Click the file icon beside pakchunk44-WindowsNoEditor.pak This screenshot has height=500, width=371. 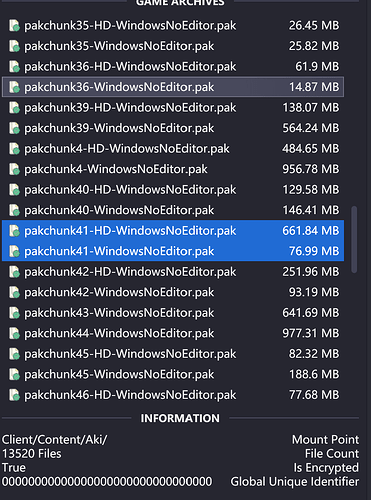(14, 333)
